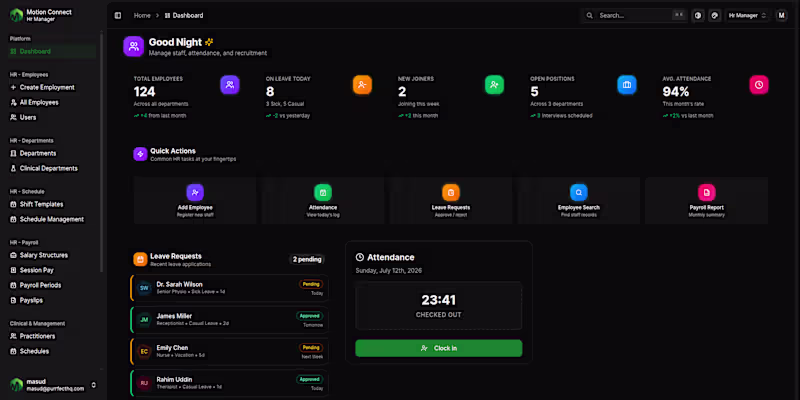
Task: Open the Attendance quick action card
Action: (323, 201)
